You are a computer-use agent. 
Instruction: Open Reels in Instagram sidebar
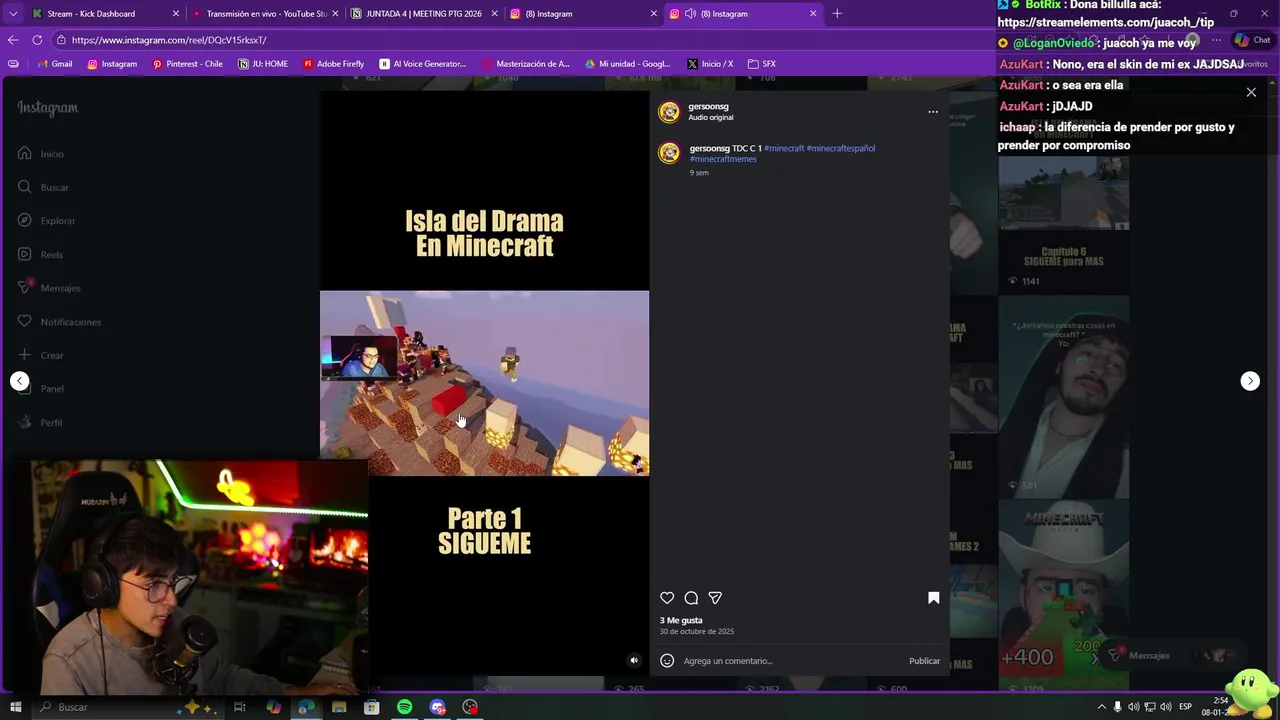click(41, 255)
